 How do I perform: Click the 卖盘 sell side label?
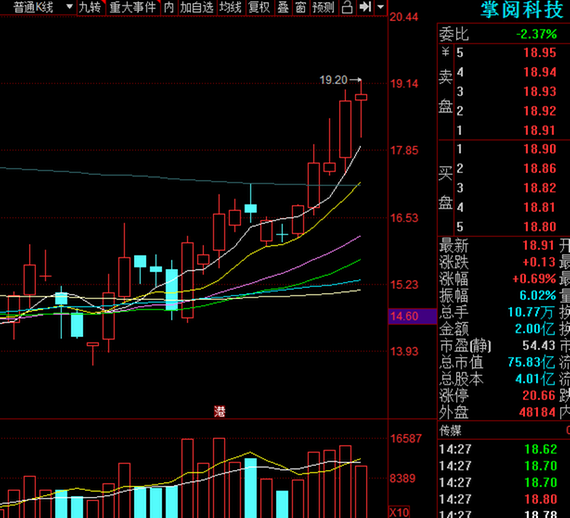pos(445,92)
